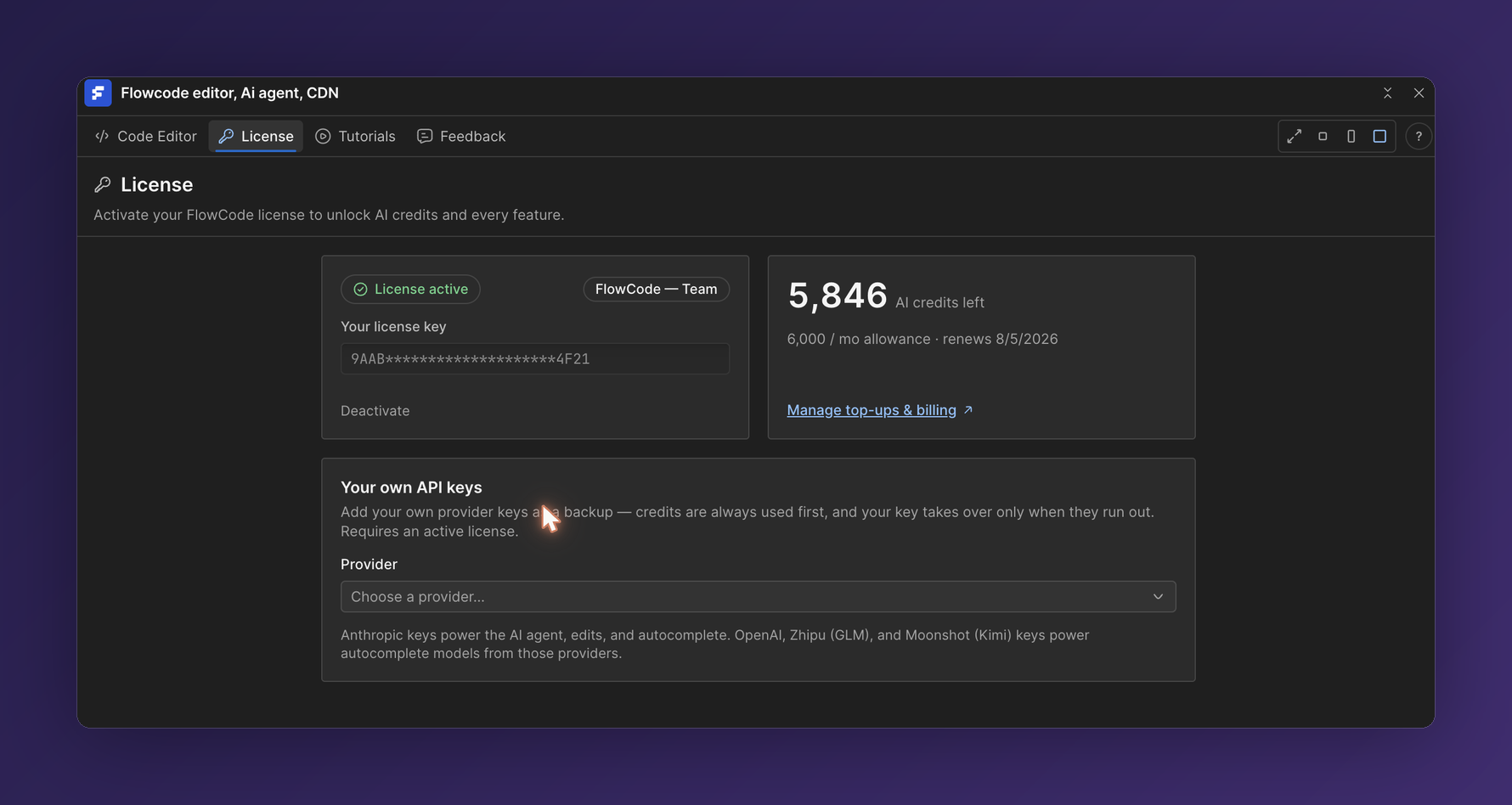Choose the small window size icon

tap(1323, 137)
